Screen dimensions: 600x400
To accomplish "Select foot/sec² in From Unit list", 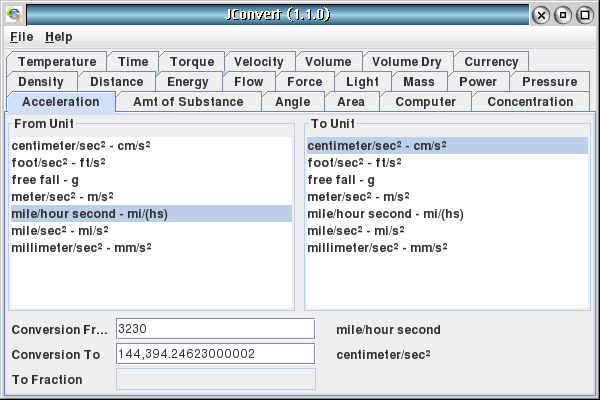I will (152, 163).
